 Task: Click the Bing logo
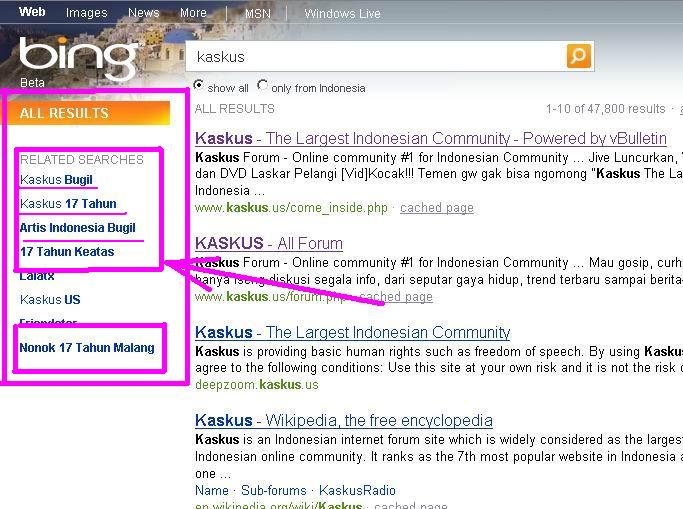click(78, 57)
